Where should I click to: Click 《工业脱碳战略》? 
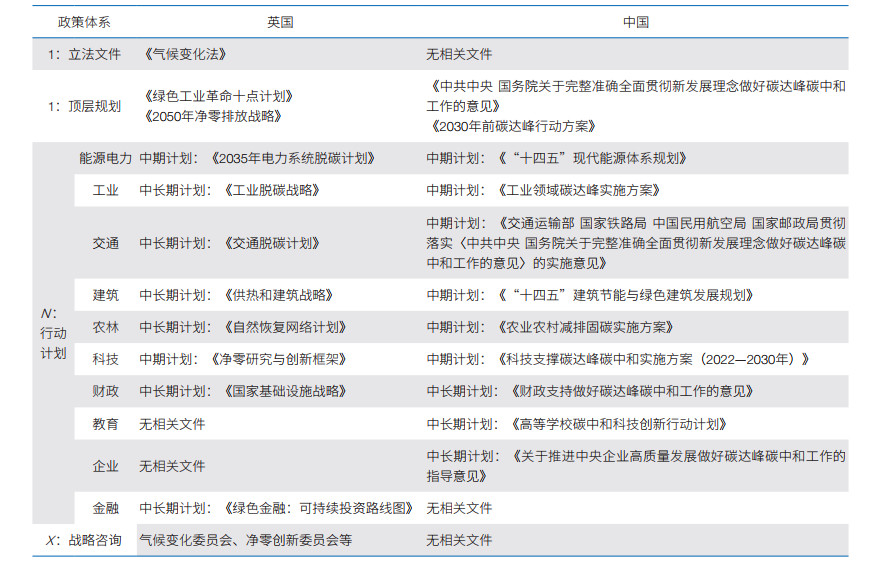tap(272, 190)
